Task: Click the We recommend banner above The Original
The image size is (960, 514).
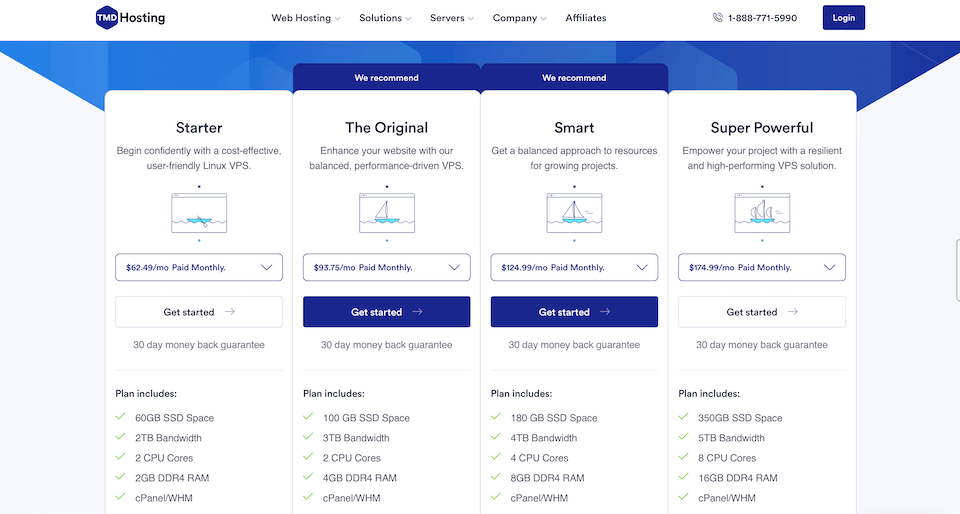Action: (387, 78)
